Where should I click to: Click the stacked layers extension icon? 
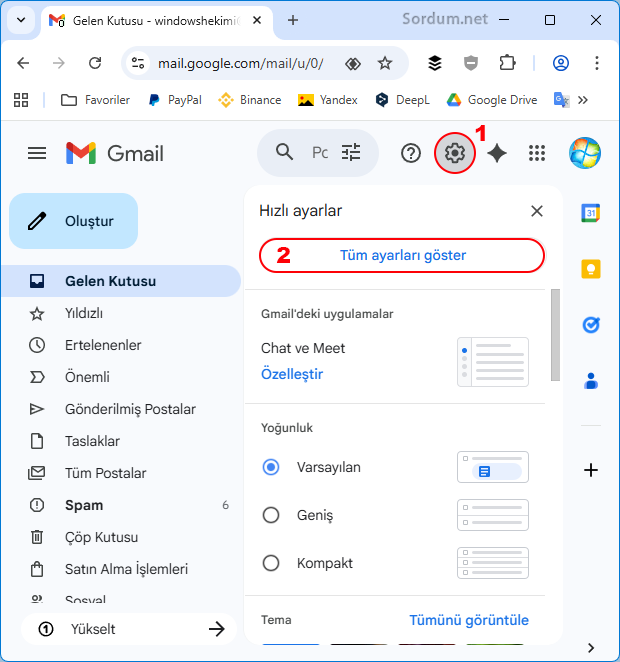(435, 63)
